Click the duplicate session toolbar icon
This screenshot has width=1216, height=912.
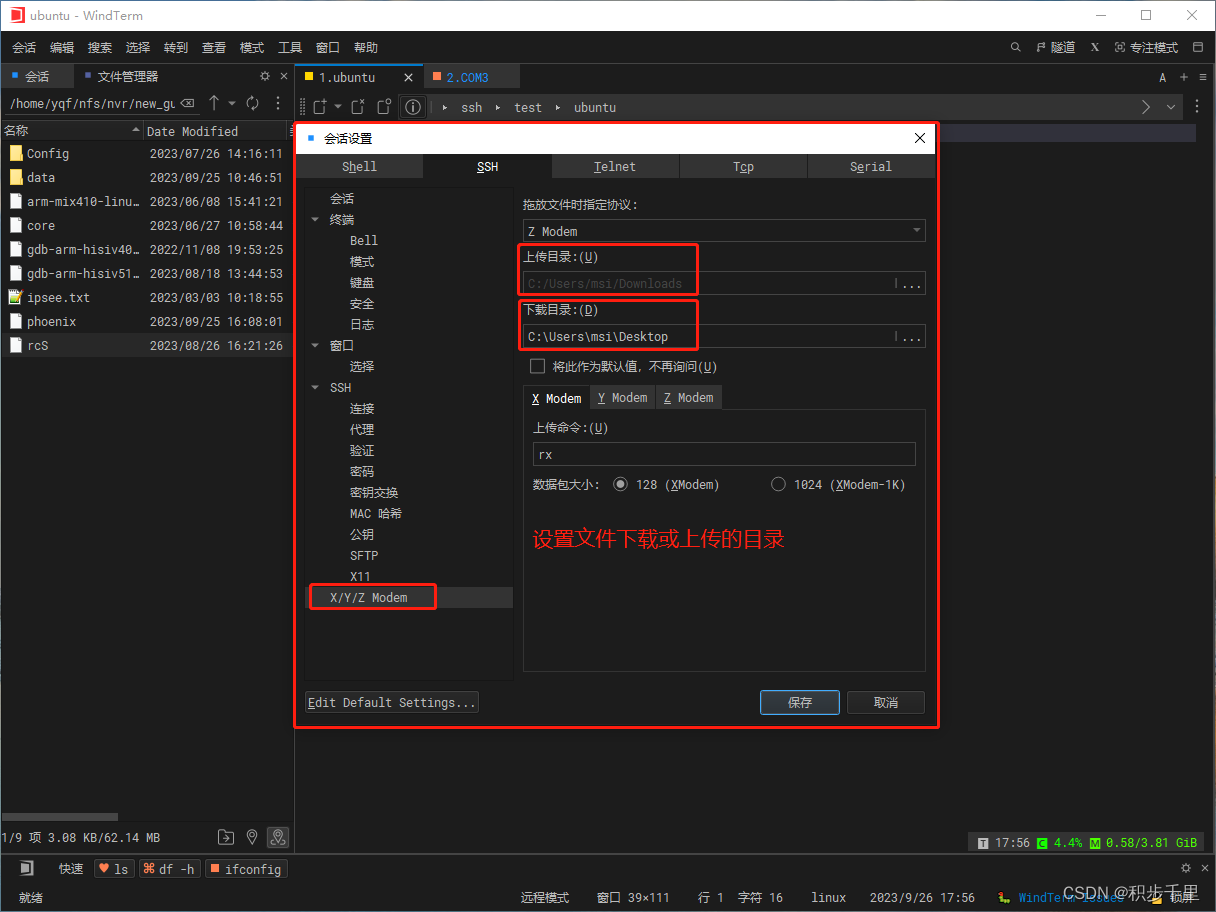click(384, 107)
